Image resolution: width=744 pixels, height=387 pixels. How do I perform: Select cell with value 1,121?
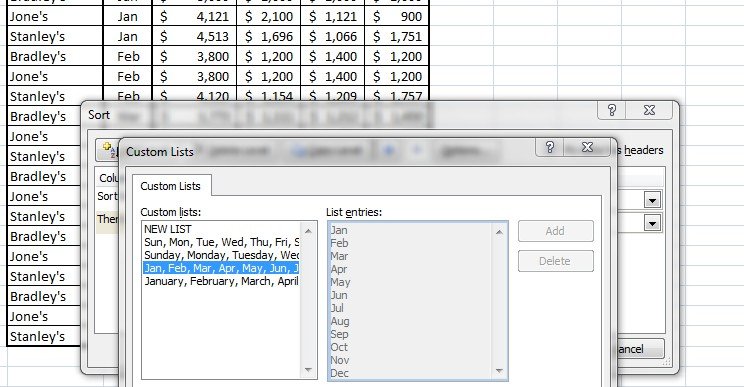[333, 17]
